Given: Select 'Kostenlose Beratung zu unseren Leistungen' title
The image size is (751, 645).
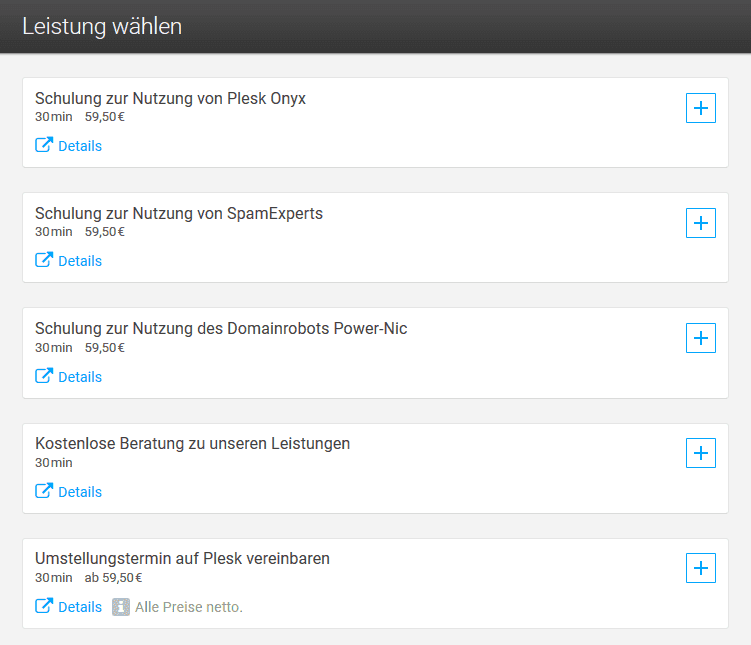Looking at the screenshot, I should (x=192, y=444).
